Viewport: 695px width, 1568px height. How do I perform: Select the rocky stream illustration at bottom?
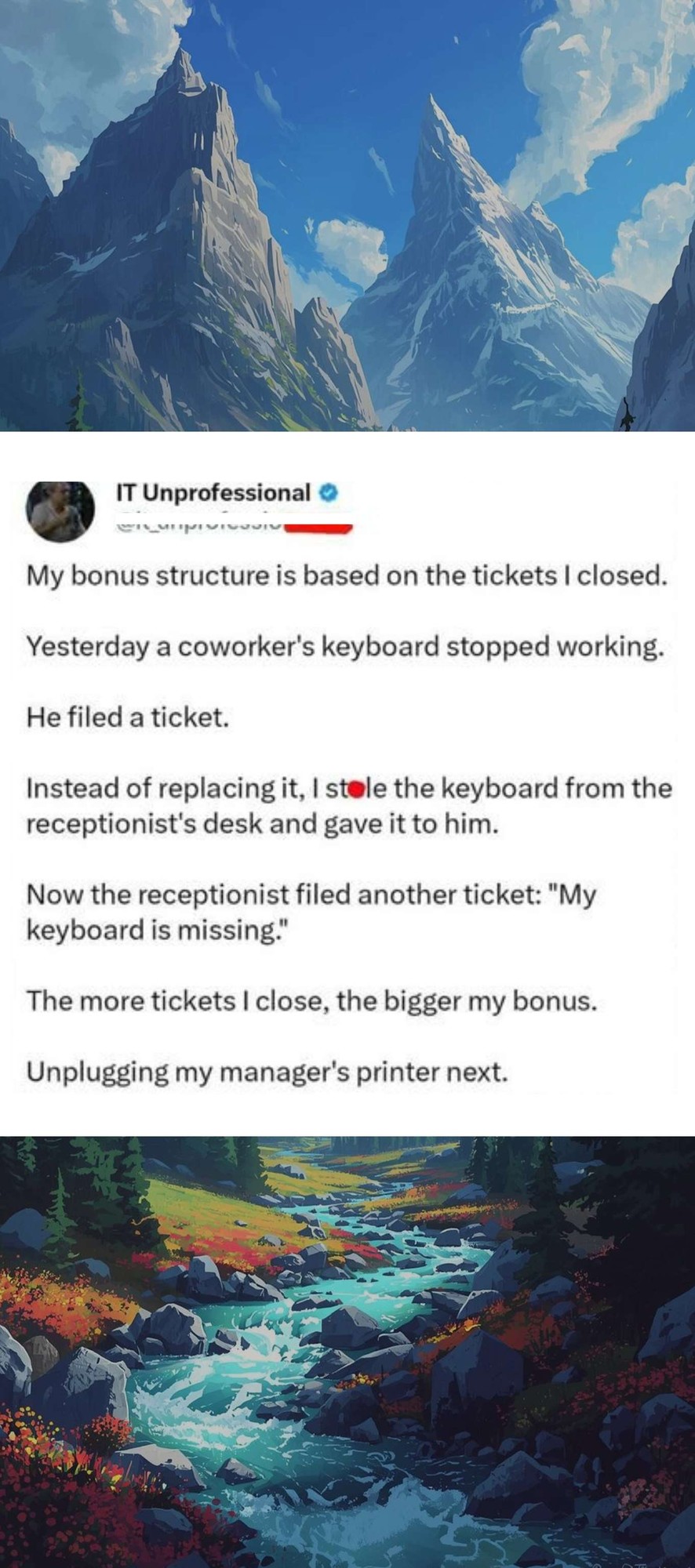pyautogui.click(x=347, y=1352)
